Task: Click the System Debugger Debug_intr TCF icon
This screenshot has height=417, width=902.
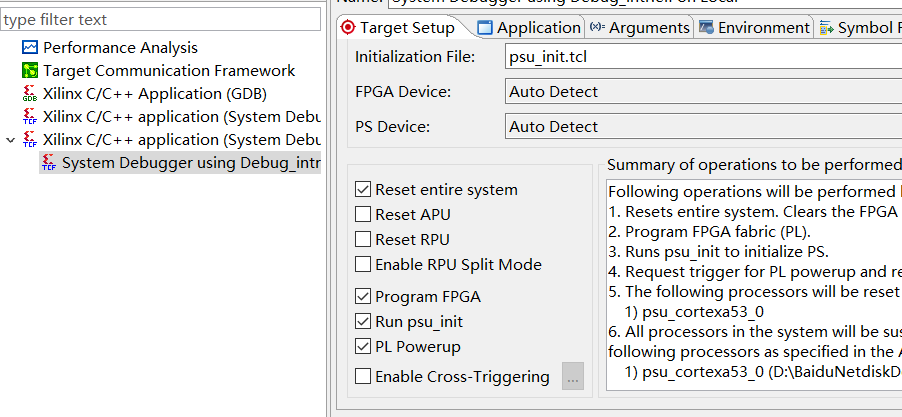Action: tap(49, 163)
